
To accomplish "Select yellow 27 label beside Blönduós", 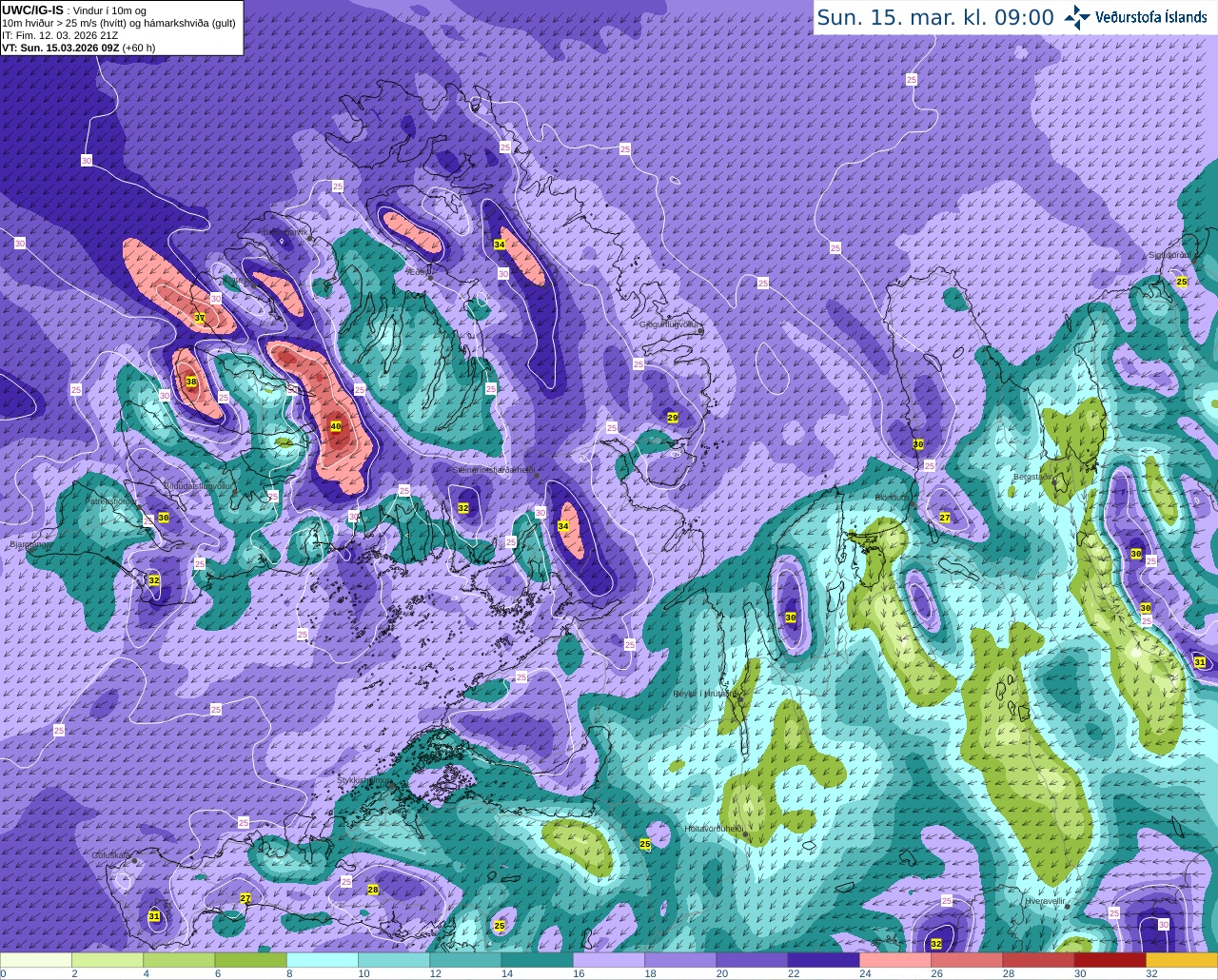I will (x=945, y=518).
